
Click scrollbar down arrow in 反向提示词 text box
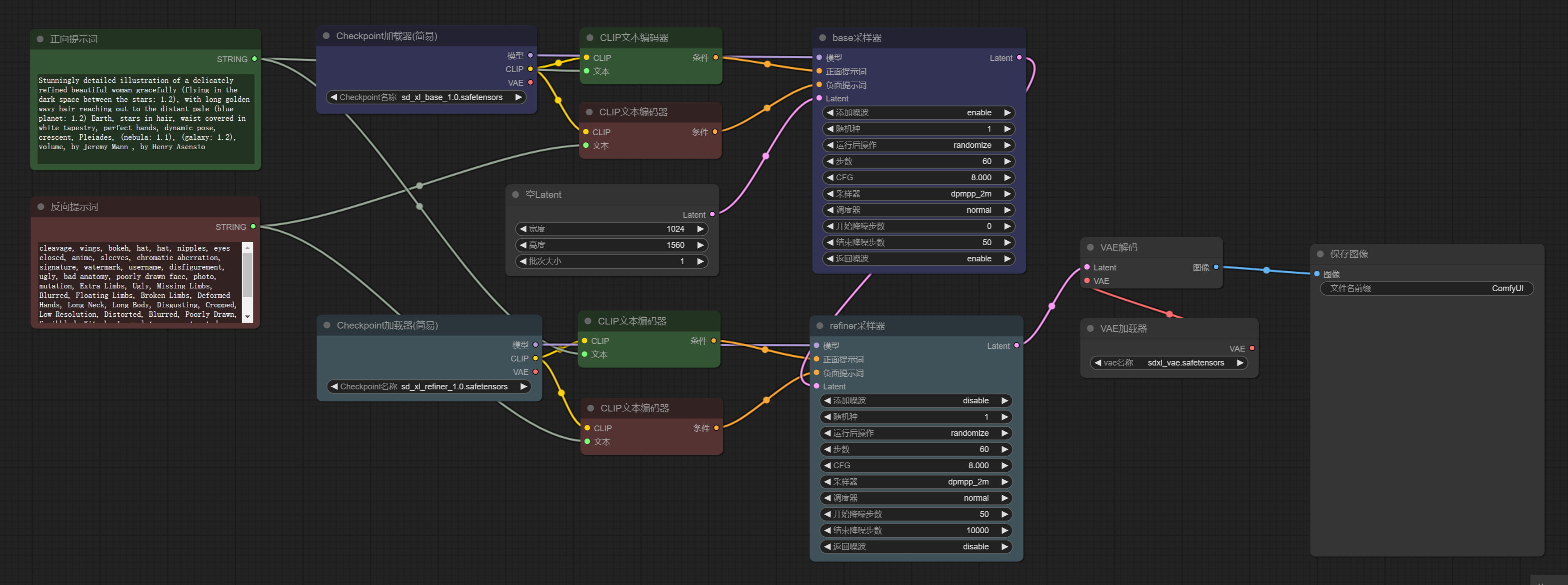click(x=247, y=316)
